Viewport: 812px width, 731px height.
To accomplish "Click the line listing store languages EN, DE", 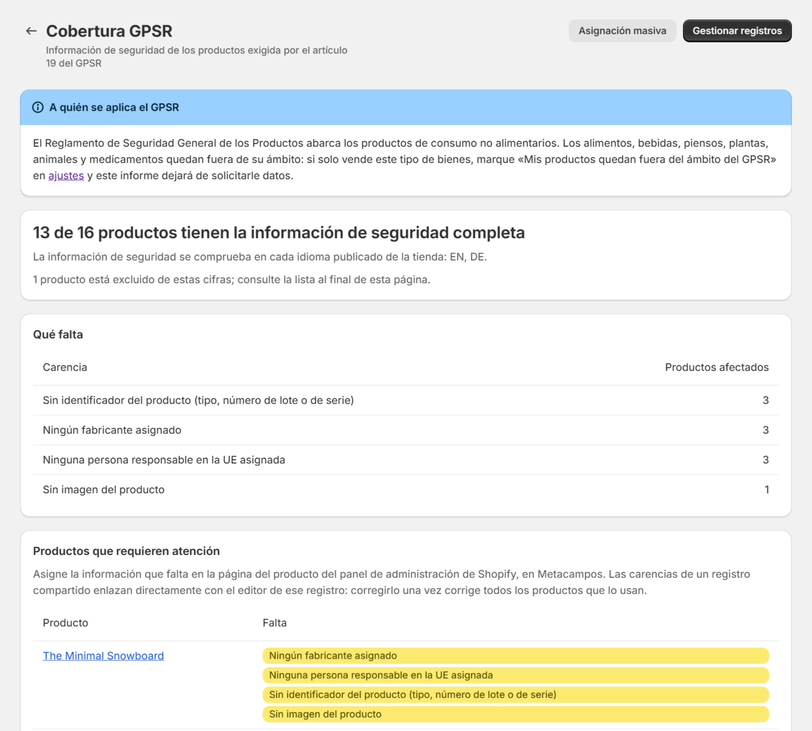I will point(259,257).
